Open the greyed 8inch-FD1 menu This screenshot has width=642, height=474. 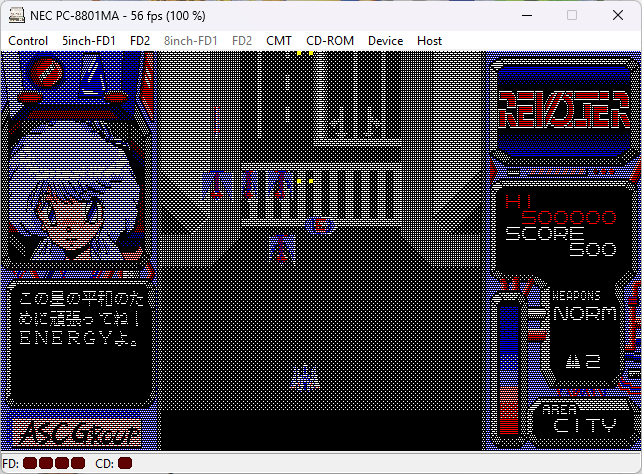pos(190,41)
